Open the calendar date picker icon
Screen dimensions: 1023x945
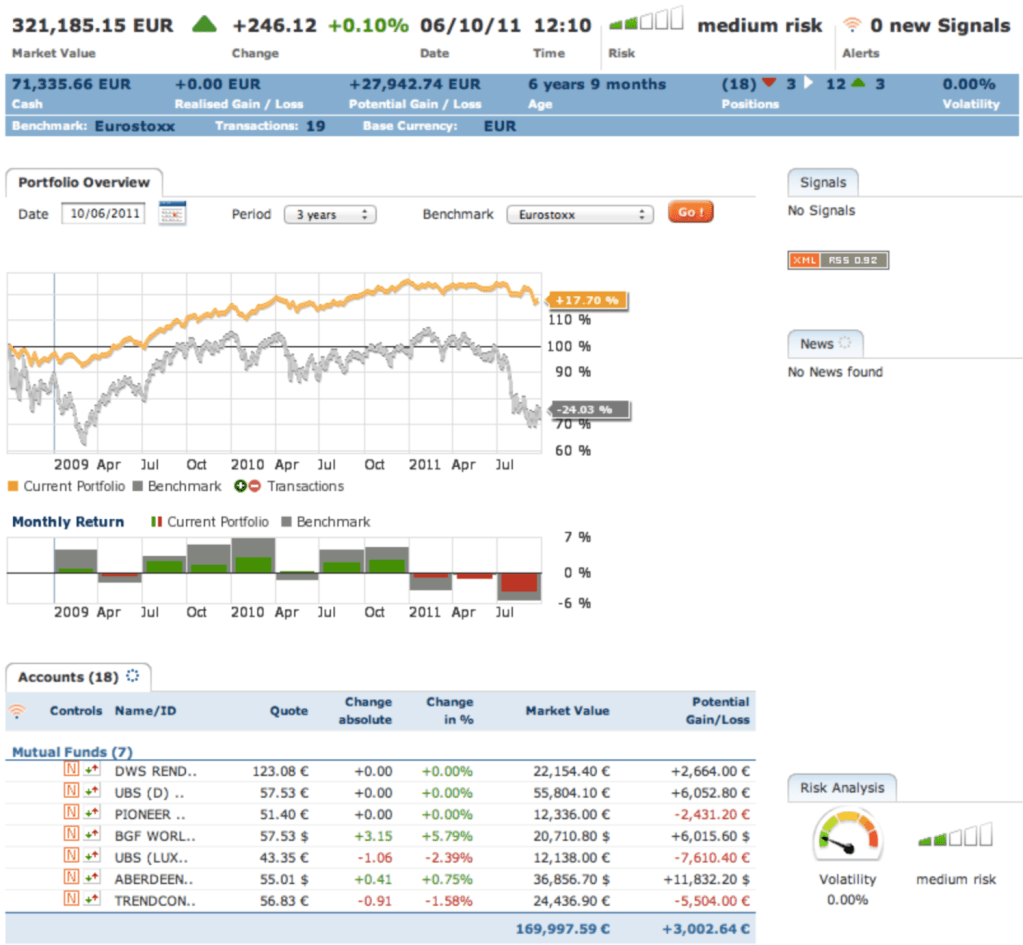(x=173, y=214)
